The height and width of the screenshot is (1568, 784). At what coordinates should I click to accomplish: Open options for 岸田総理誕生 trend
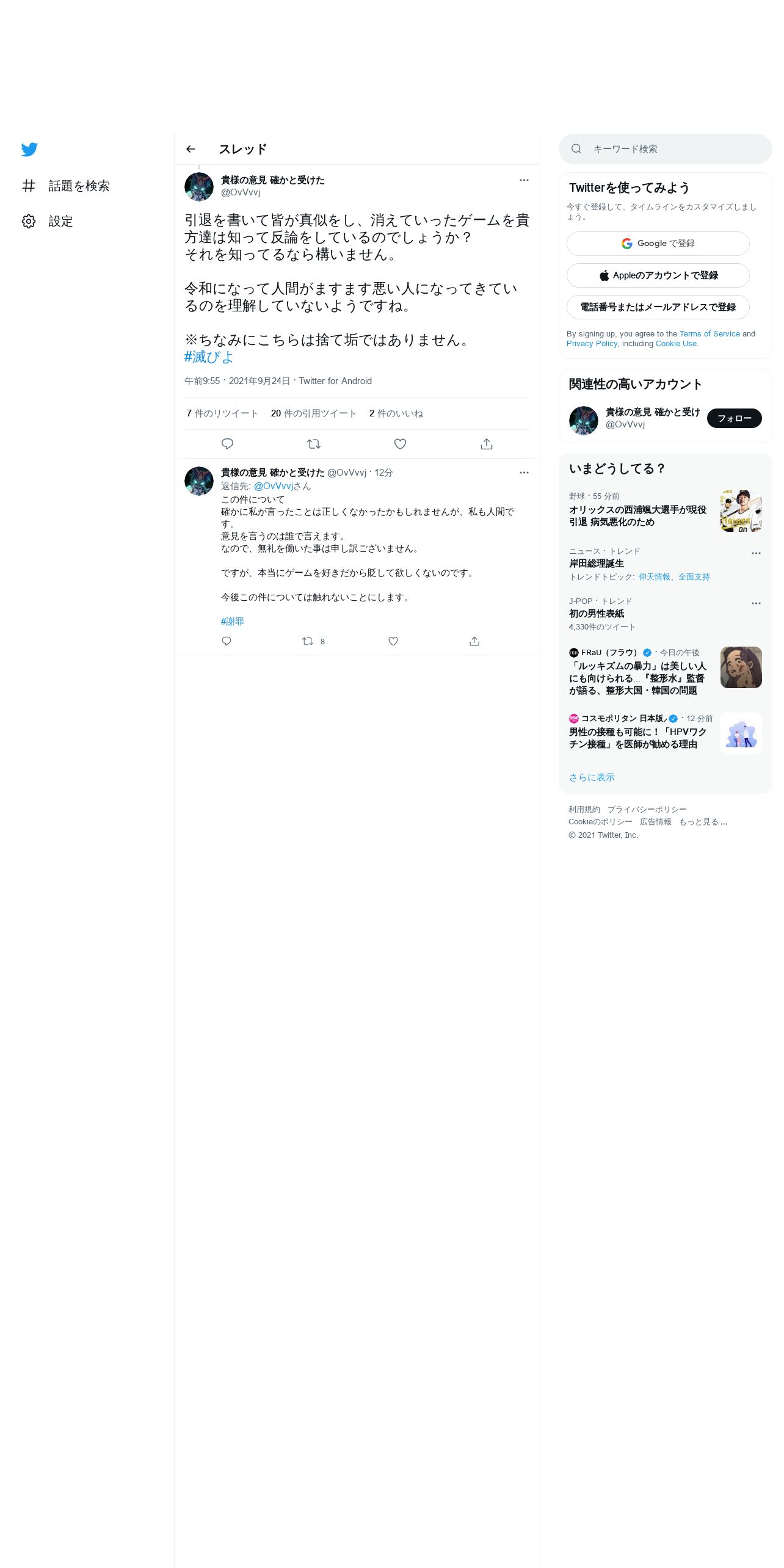[756, 553]
